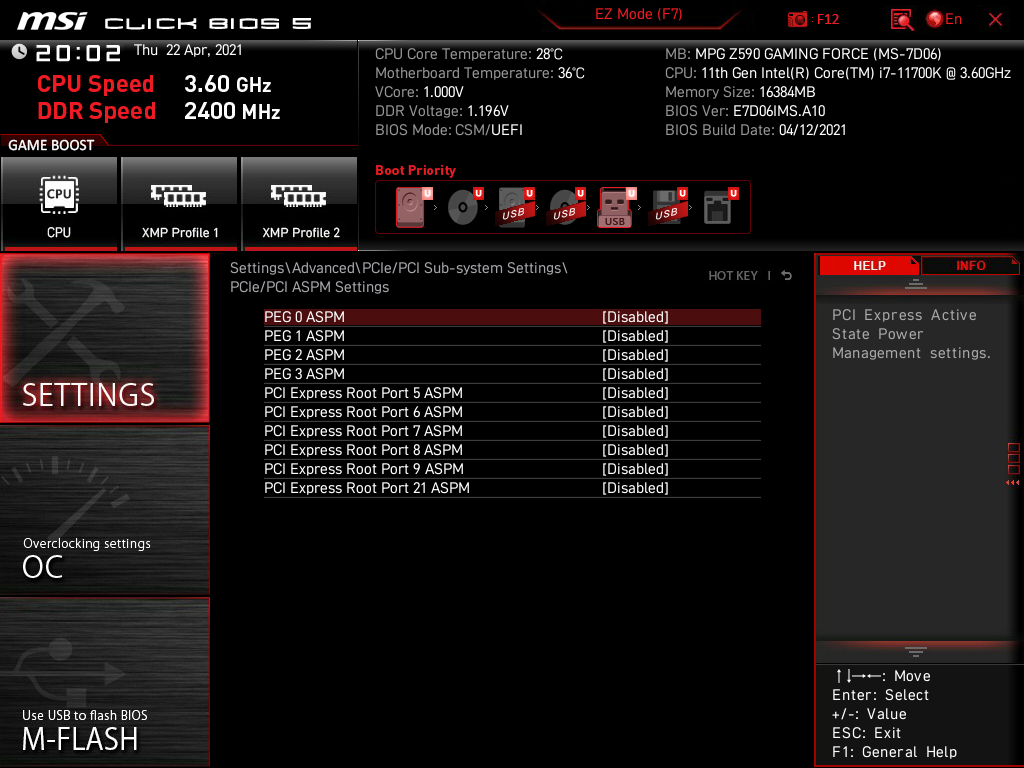1024x768 pixels.
Task: Change PEG 2 ASPM Disabled value
Action: coord(635,355)
